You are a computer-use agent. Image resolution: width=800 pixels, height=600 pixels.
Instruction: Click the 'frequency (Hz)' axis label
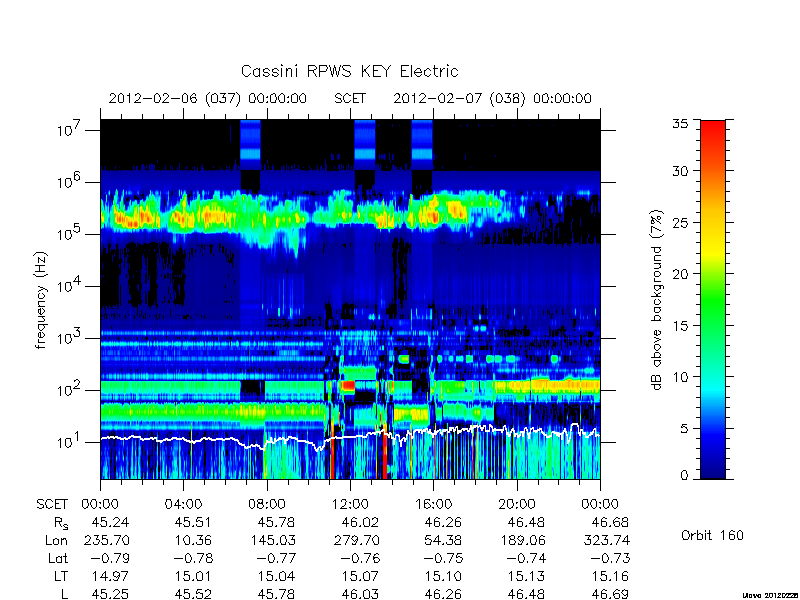pos(41,300)
